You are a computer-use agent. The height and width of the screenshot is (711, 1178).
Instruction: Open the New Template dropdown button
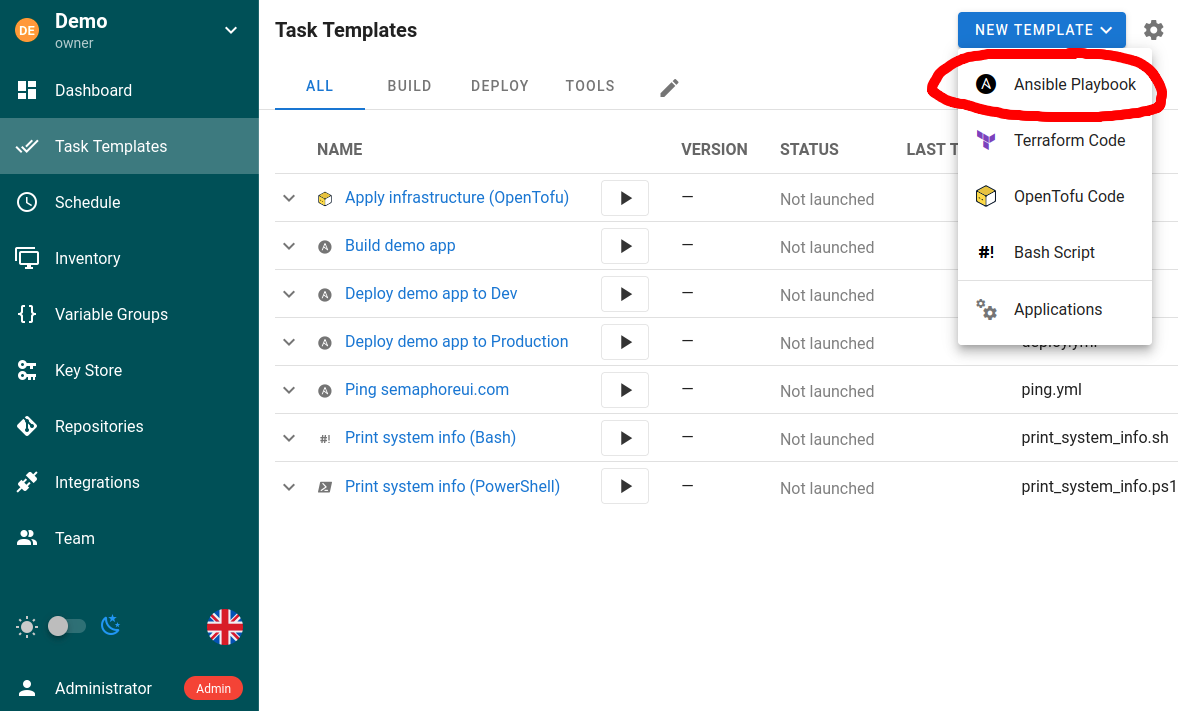pos(1041,30)
